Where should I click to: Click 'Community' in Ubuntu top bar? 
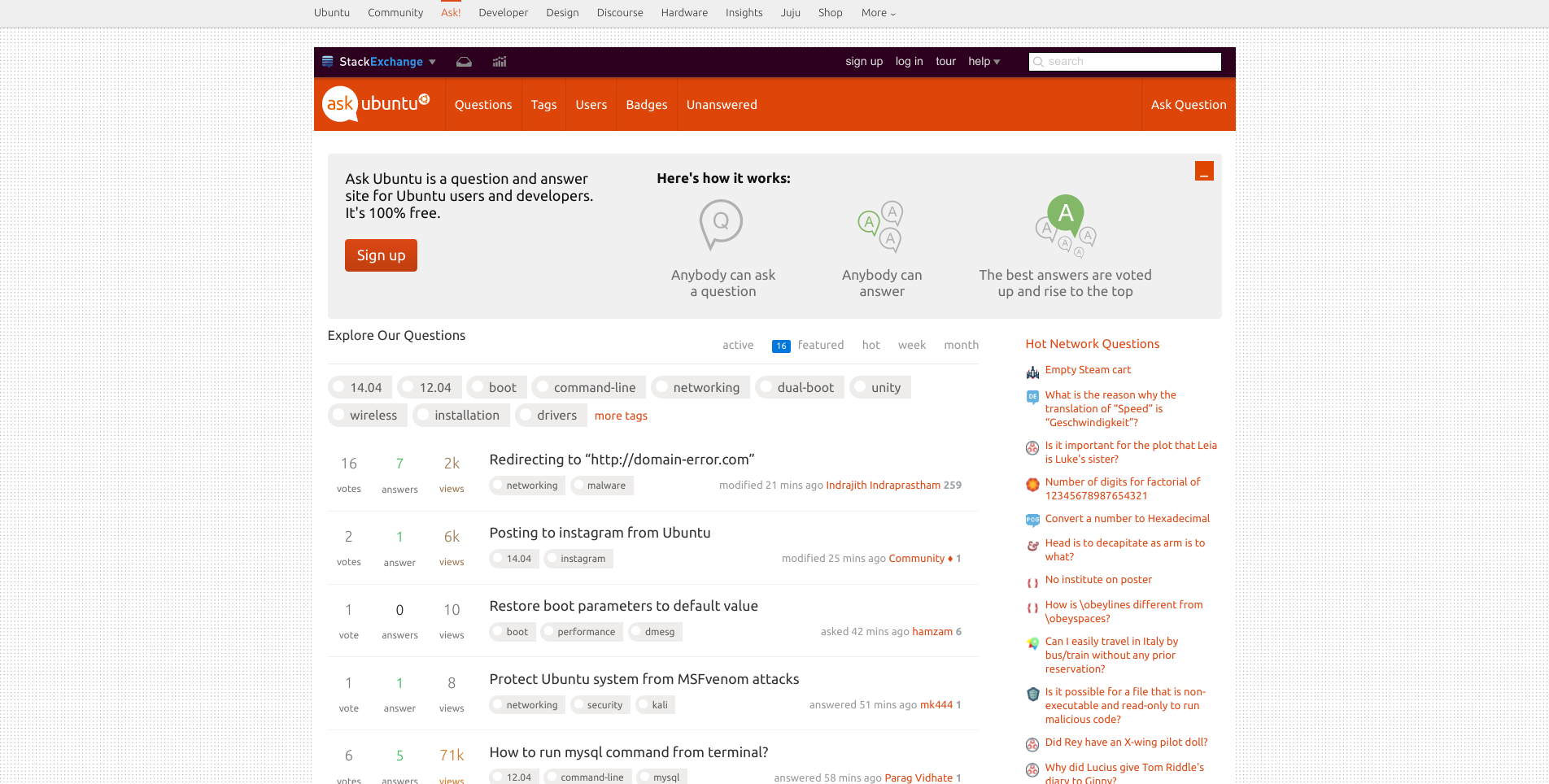[x=395, y=13]
